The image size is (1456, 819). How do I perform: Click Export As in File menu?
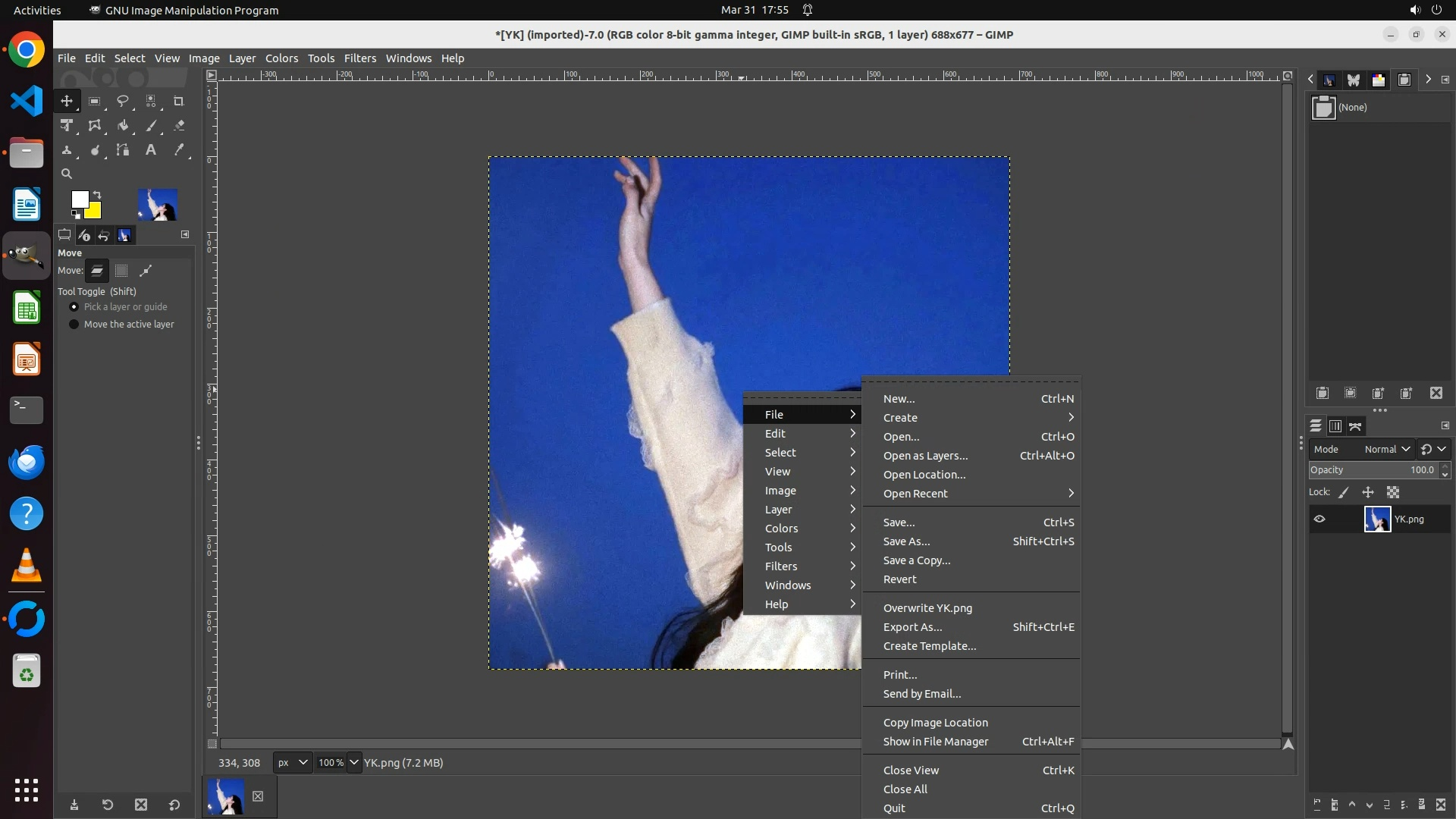point(912,627)
